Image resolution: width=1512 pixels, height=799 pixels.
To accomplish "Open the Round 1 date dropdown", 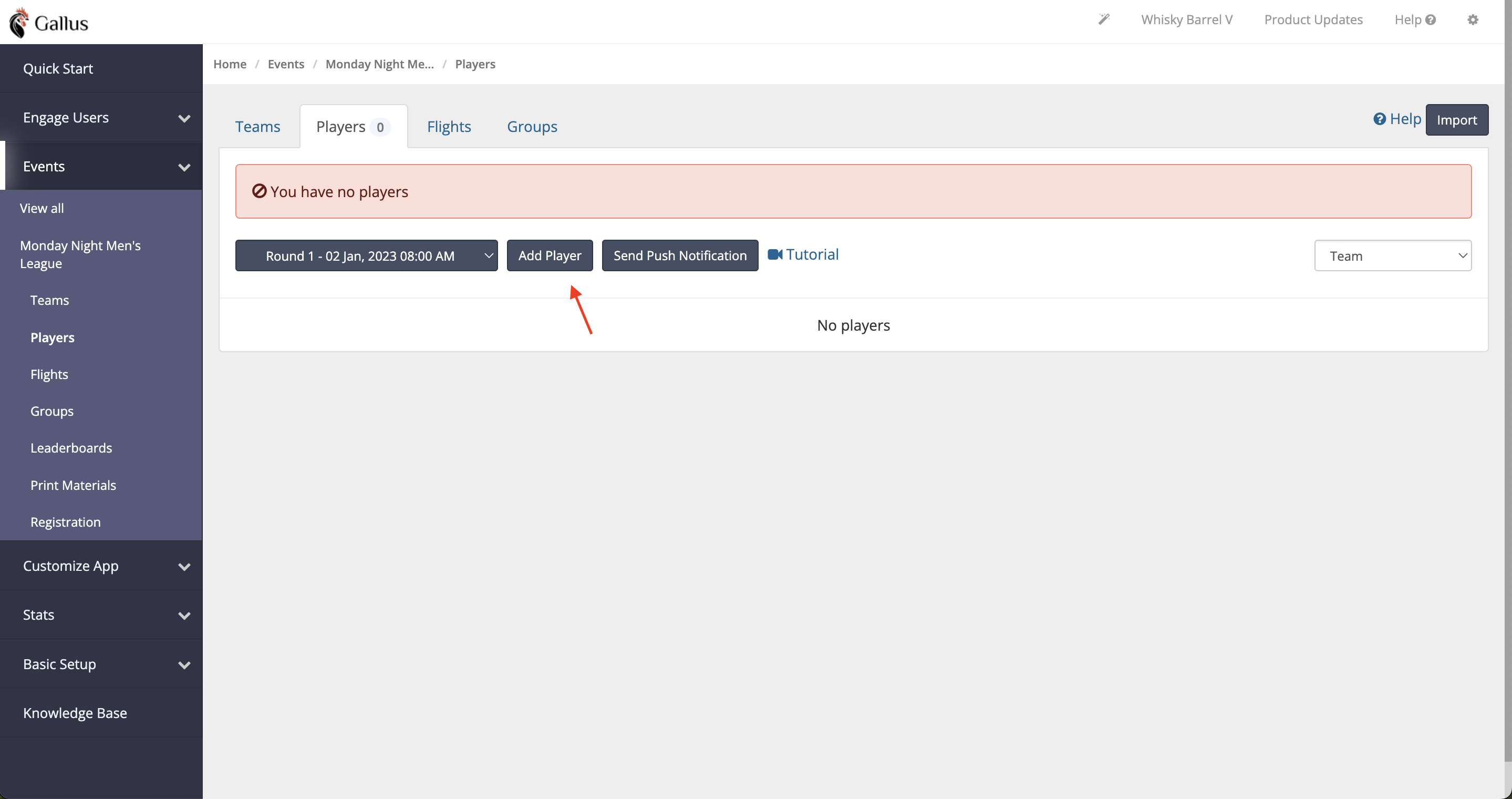I will click(366, 255).
